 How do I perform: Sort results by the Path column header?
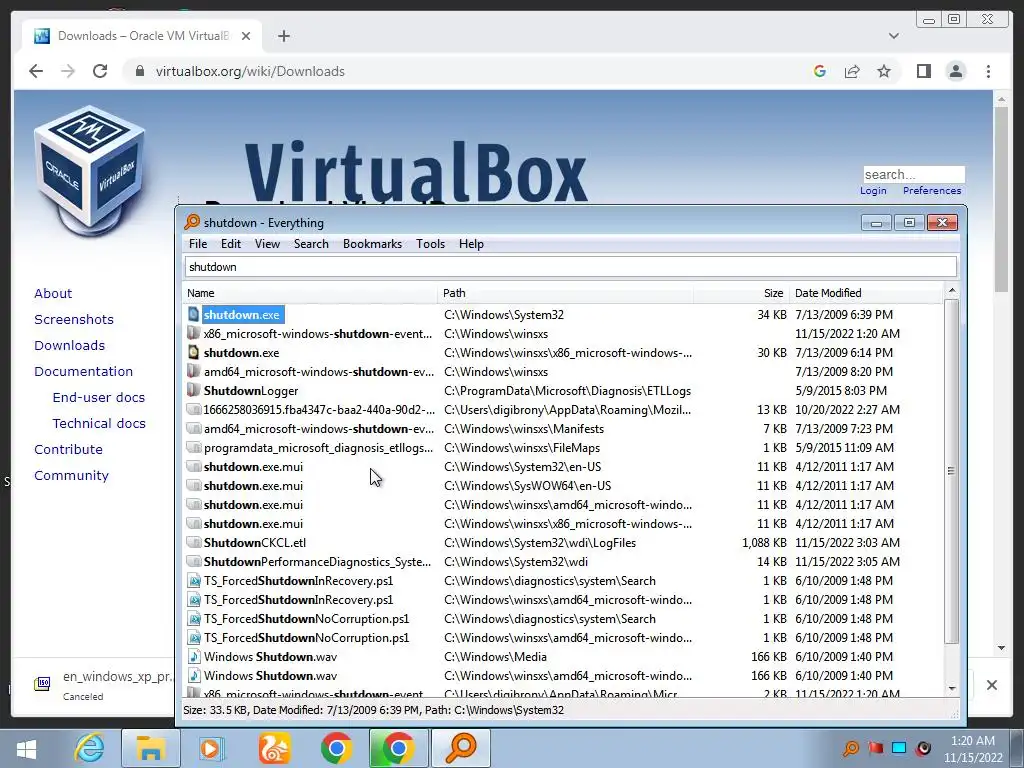click(x=565, y=293)
